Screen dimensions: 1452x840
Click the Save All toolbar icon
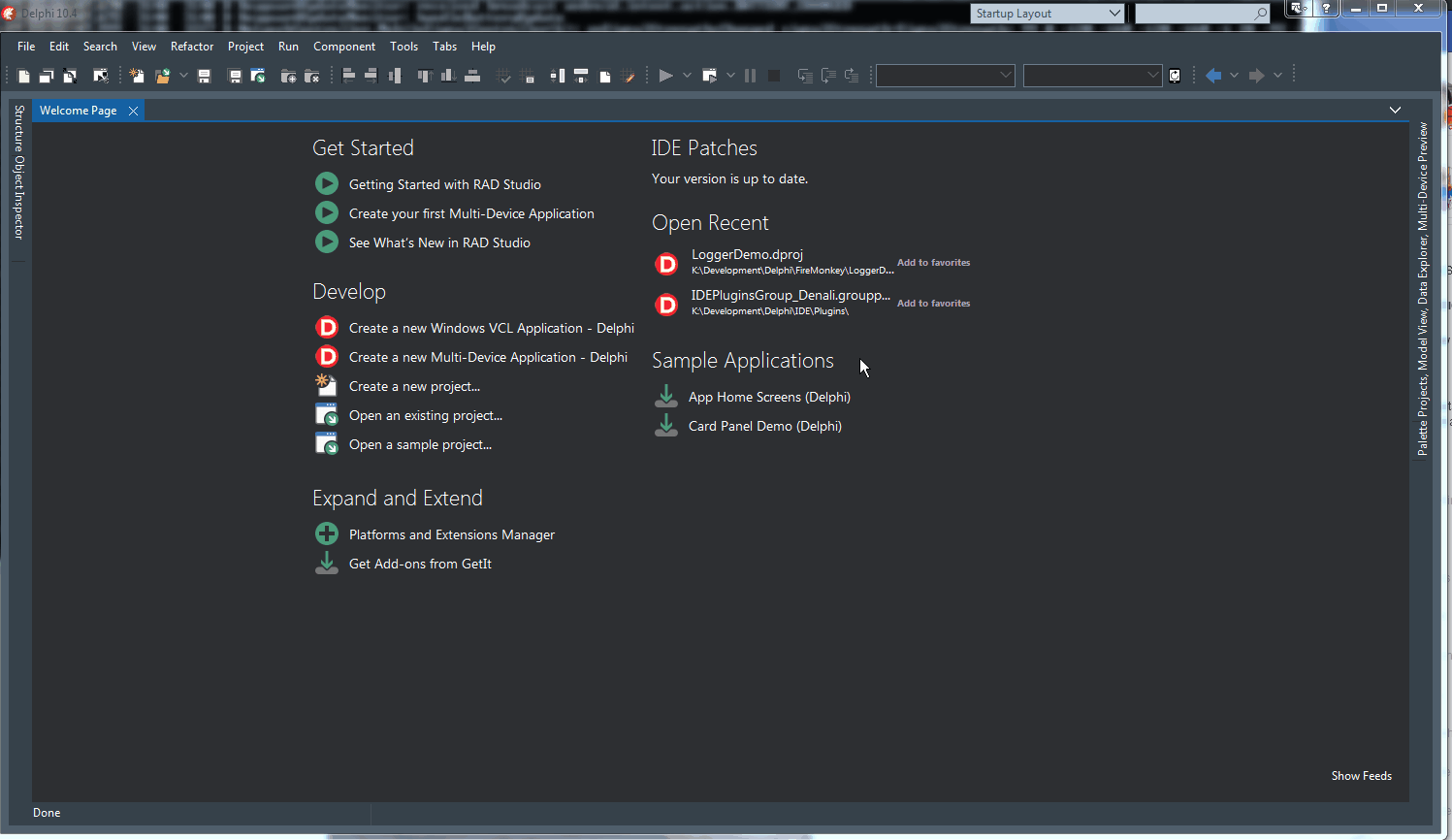pos(234,76)
